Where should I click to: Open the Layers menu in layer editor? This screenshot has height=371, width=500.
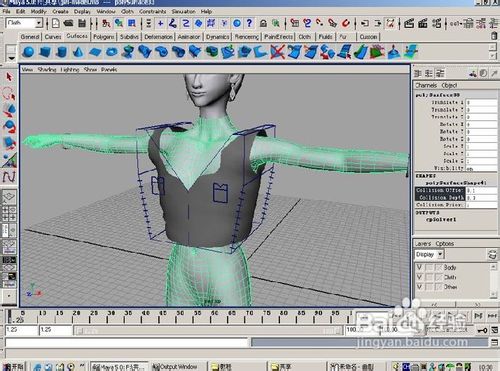(423, 244)
